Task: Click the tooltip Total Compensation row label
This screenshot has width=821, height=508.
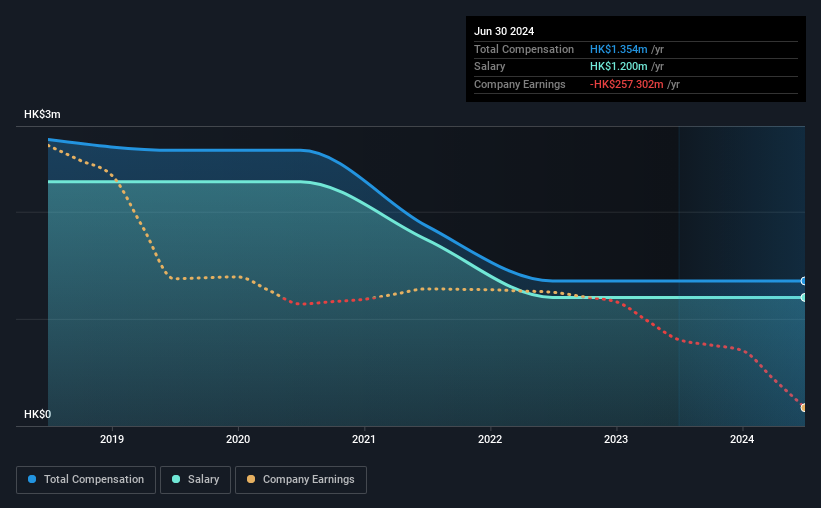Action: pos(524,49)
